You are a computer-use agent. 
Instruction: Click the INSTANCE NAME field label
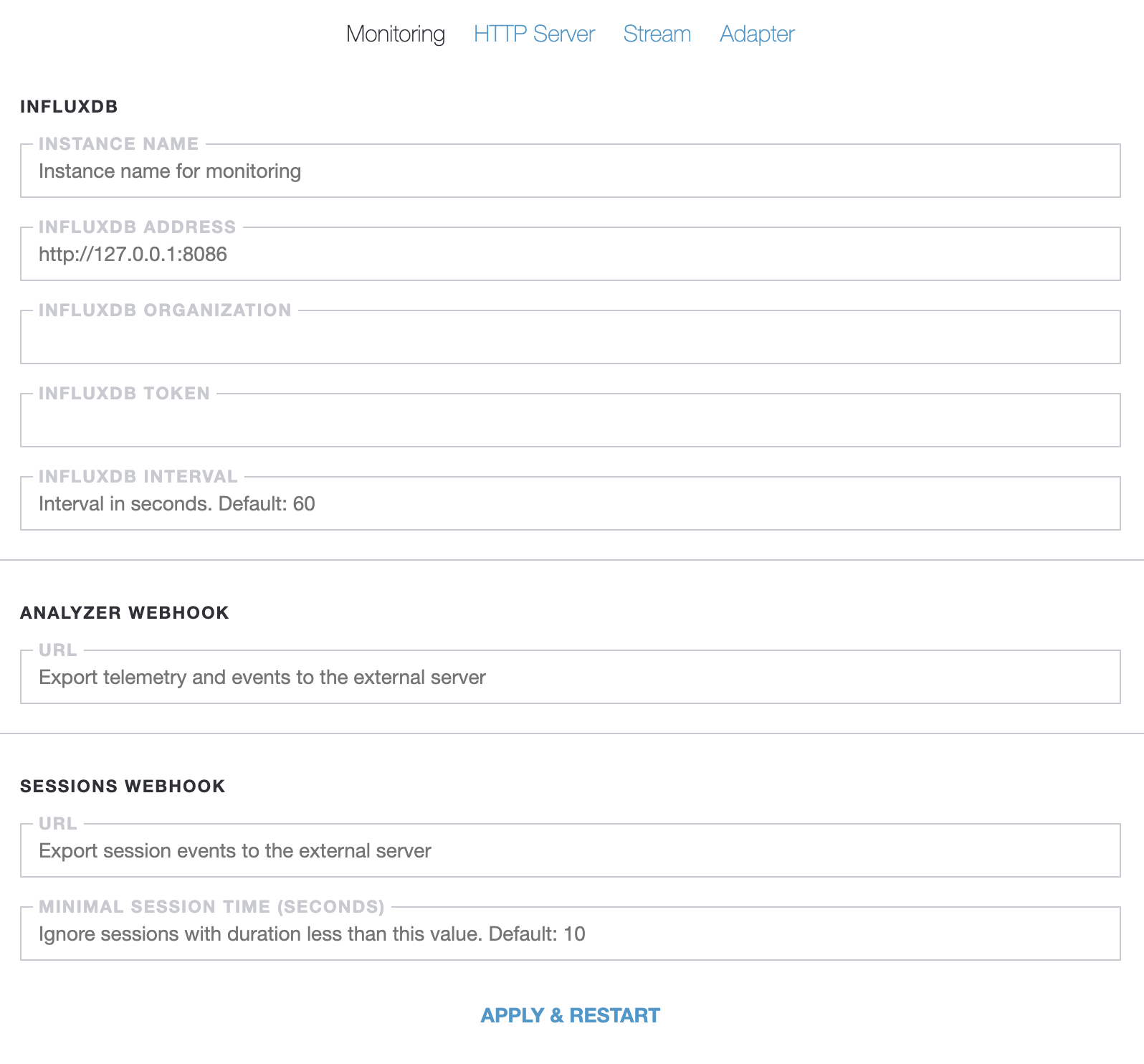coord(118,144)
